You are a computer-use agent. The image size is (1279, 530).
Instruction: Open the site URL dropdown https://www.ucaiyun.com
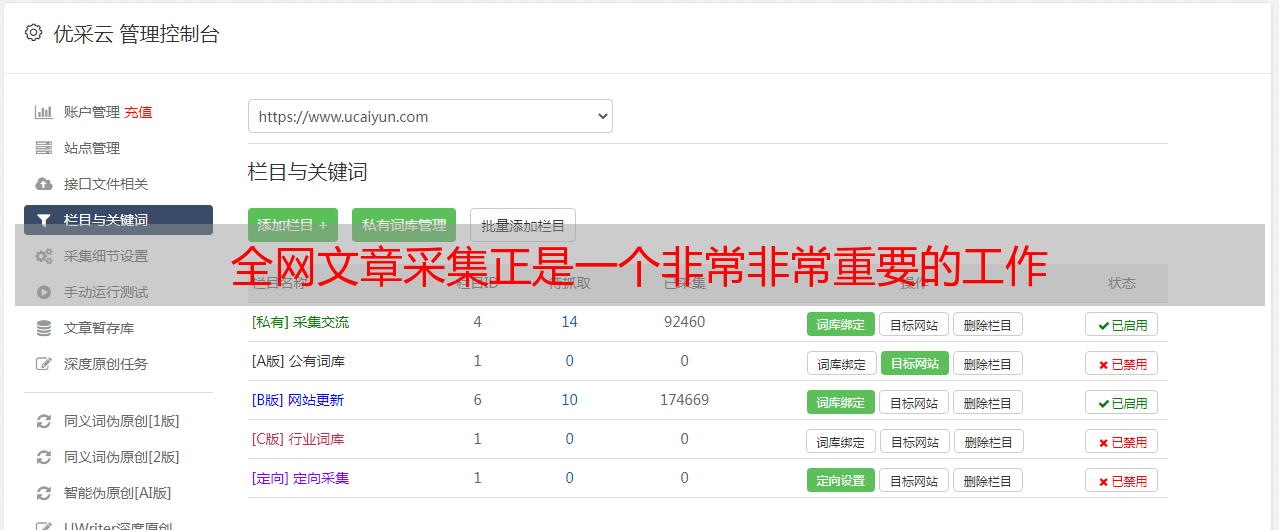tap(430, 116)
